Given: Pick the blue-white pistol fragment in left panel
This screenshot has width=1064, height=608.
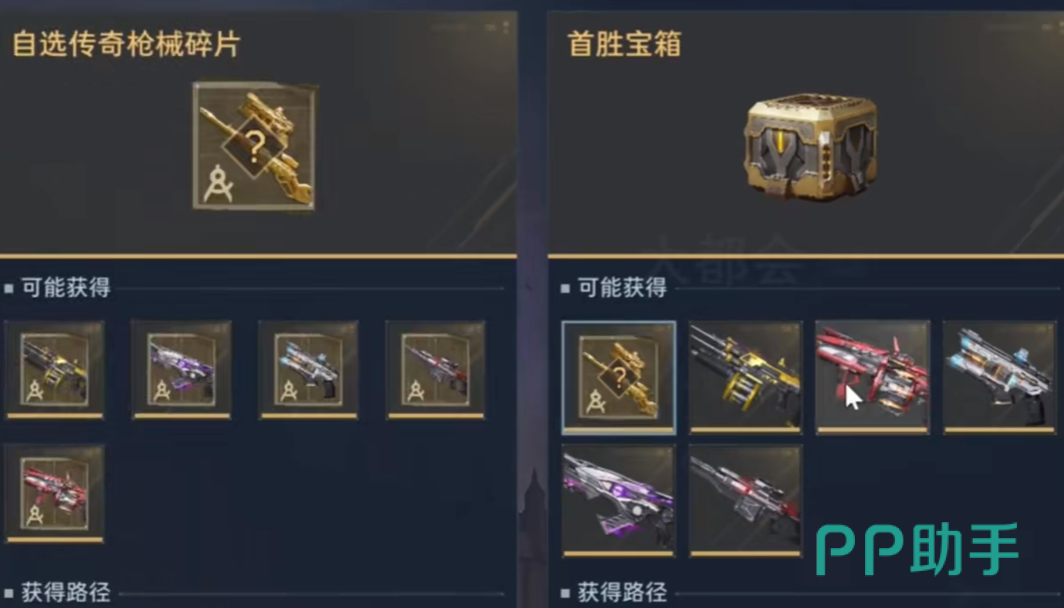Looking at the screenshot, I should [x=309, y=370].
